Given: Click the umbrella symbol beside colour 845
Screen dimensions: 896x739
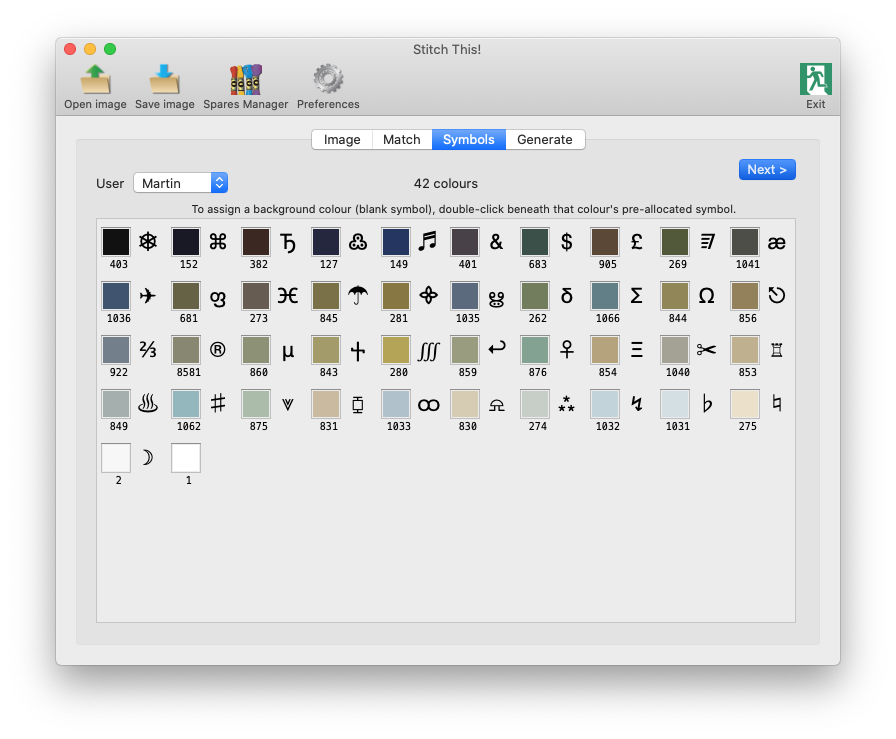Looking at the screenshot, I should 358,296.
